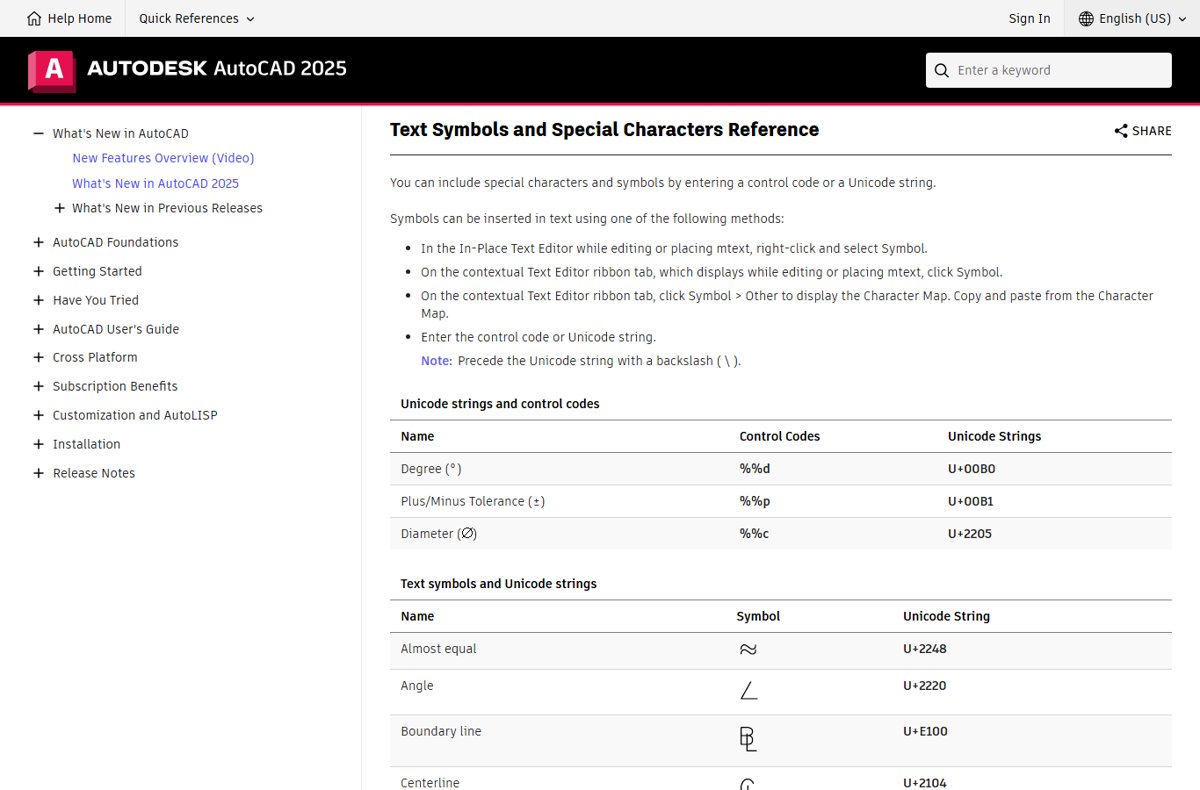Click the Unicode Strings column header
The image size is (1200, 790).
[995, 436]
